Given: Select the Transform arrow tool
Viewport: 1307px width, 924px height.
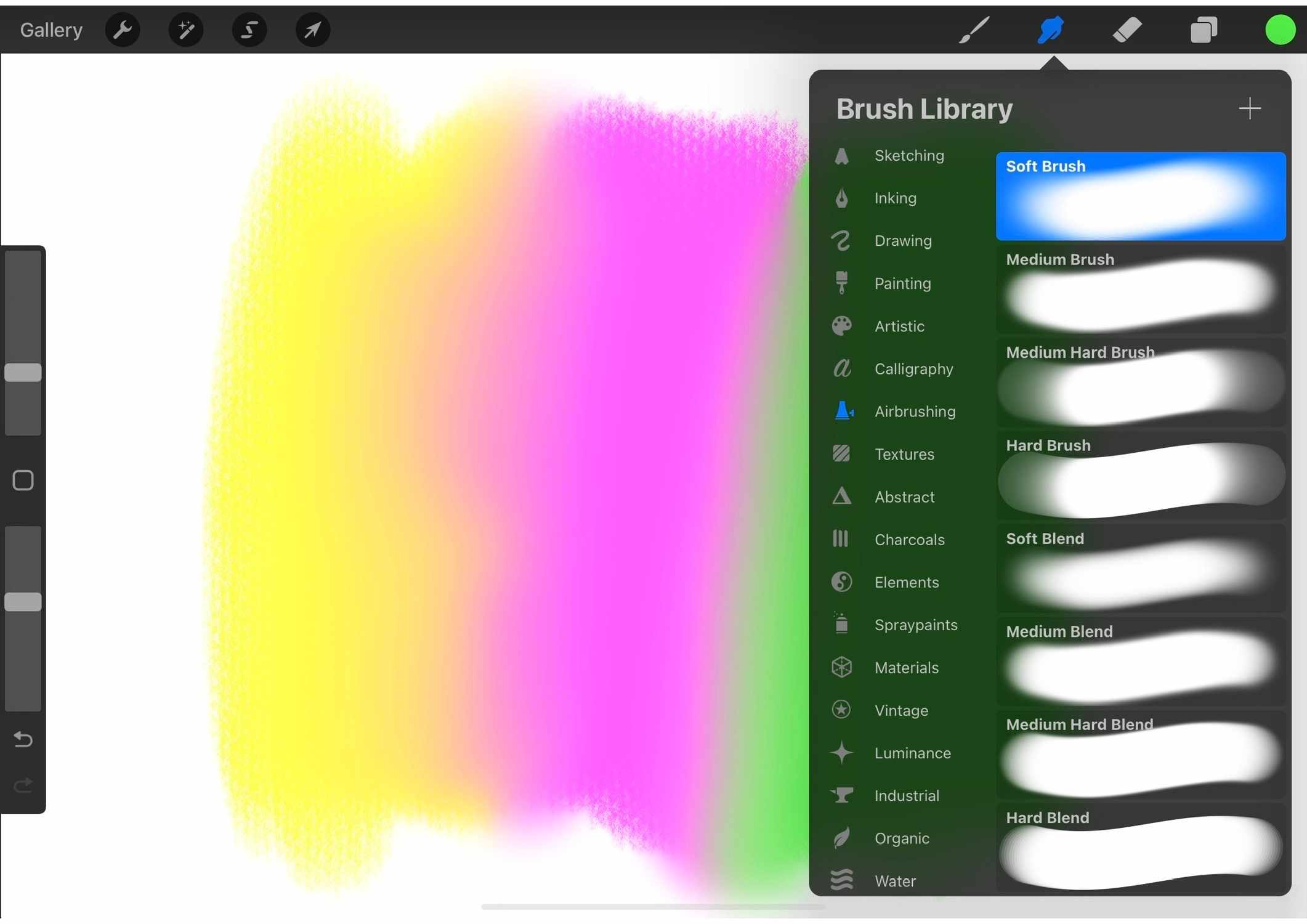Looking at the screenshot, I should point(312,29).
